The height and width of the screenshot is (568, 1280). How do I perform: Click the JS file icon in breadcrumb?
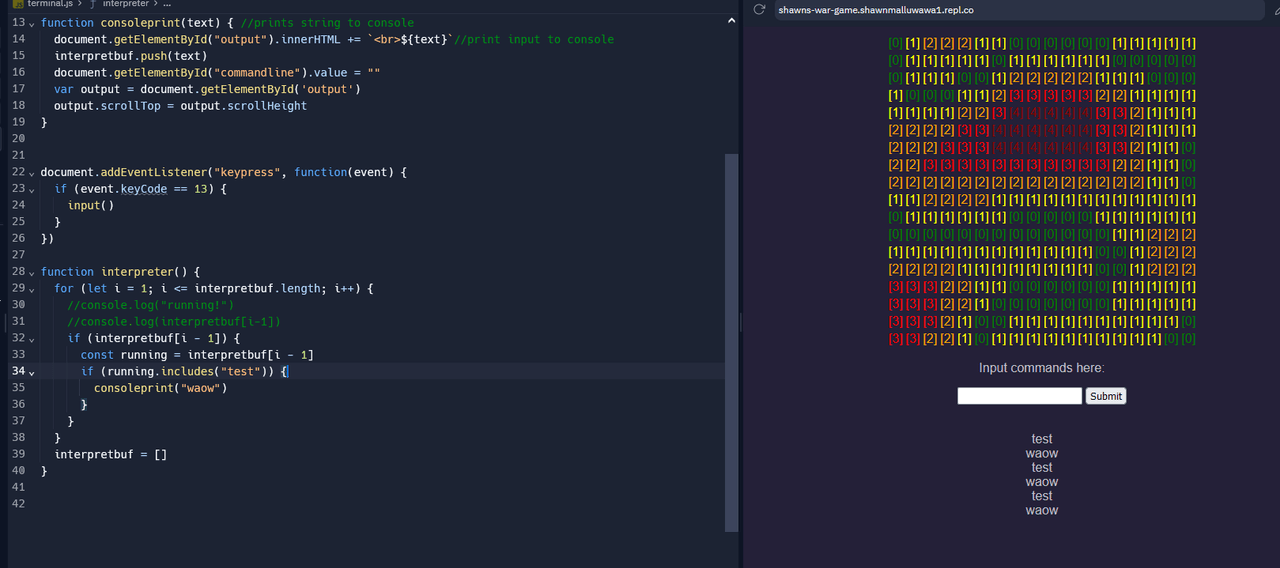18,4
